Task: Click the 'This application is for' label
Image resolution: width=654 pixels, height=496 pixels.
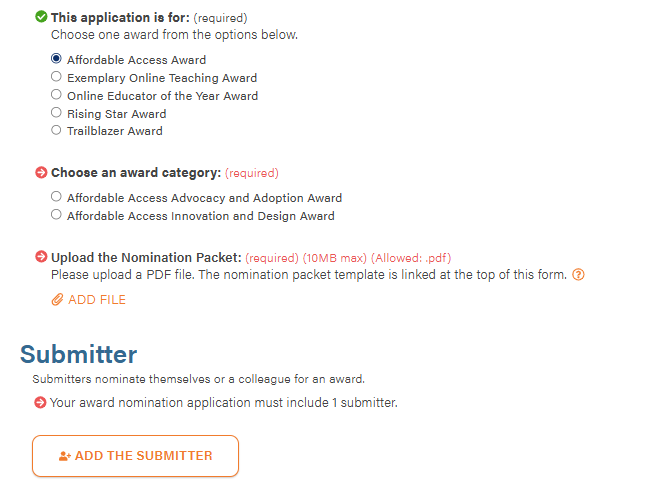Action: point(119,17)
